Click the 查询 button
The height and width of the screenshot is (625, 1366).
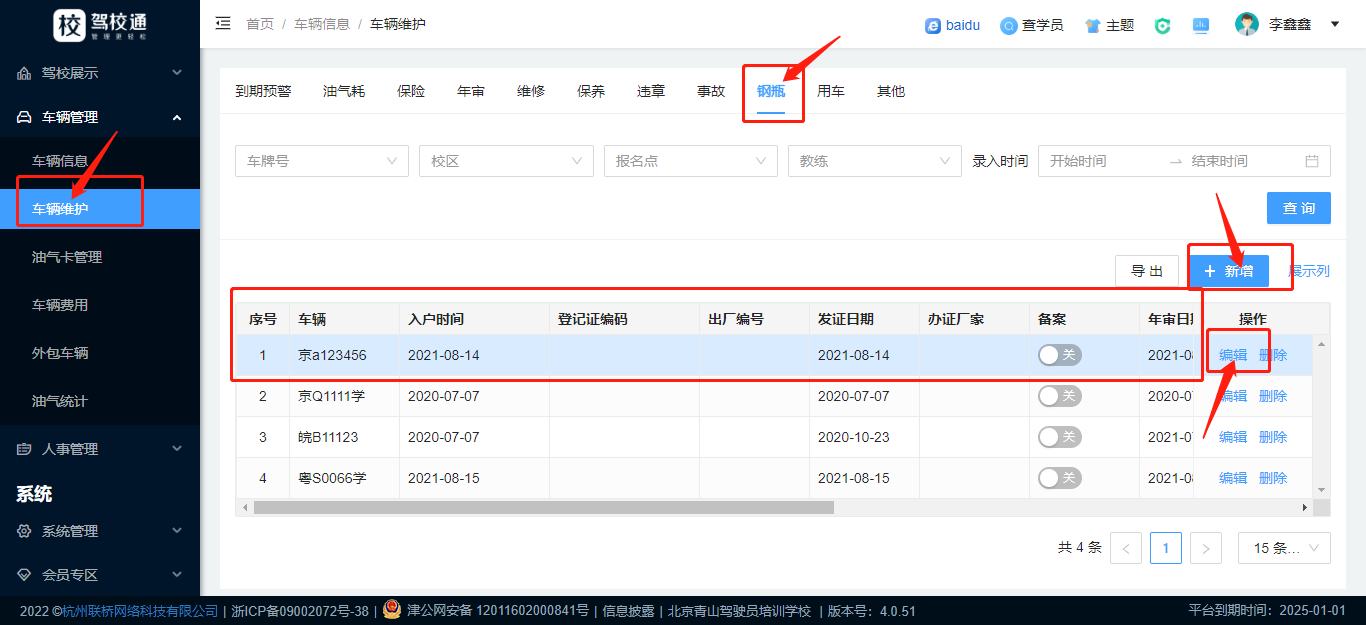tap(1299, 208)
